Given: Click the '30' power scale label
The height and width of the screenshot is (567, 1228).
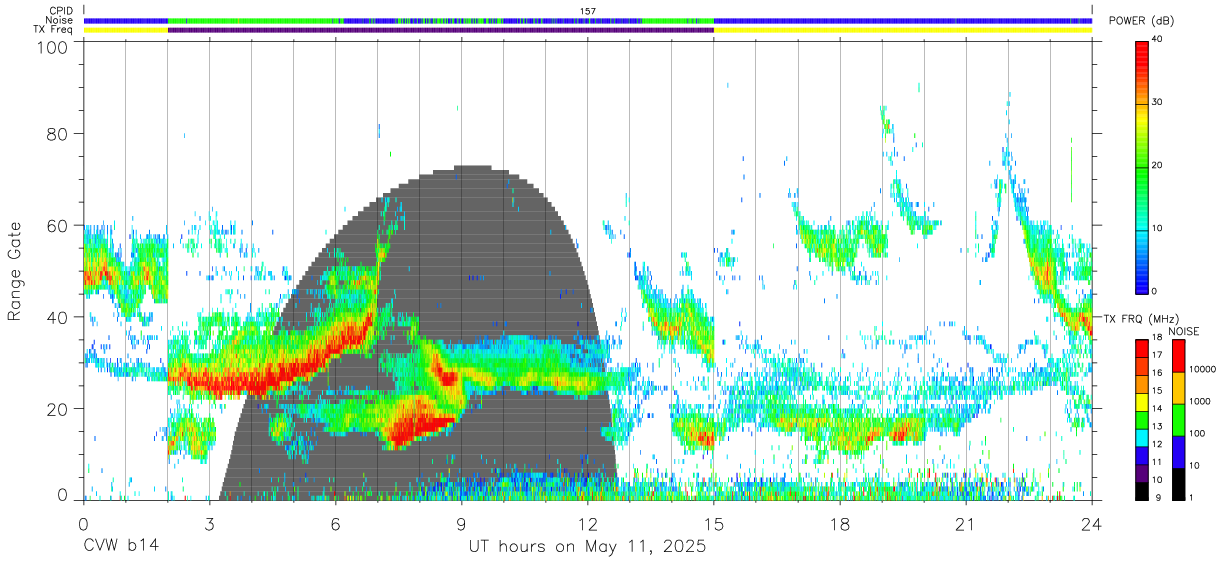Looking at the screenshot, I should pyautogui.click(x=1157, y=103).
